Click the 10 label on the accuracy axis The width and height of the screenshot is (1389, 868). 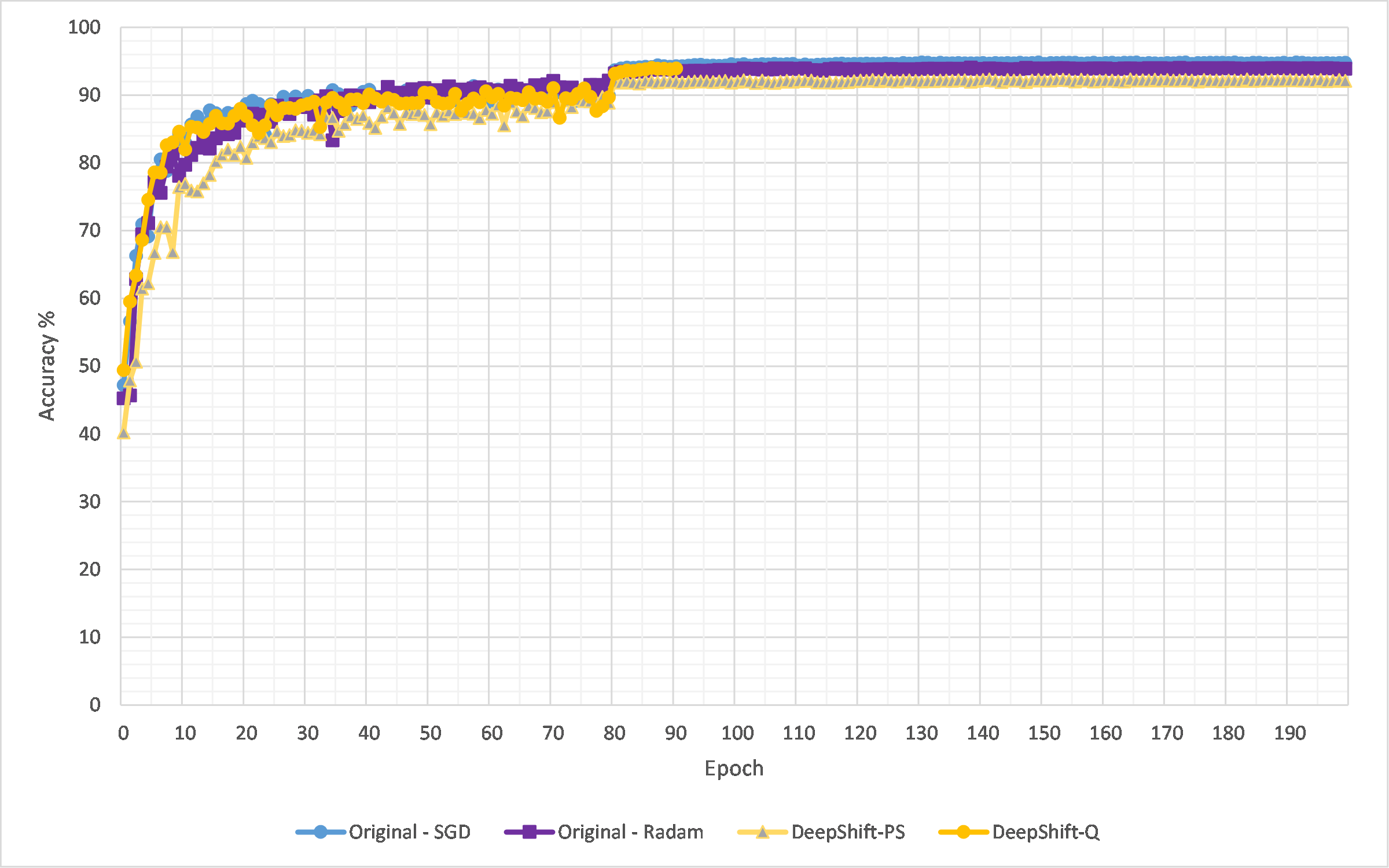pos(90,637)
